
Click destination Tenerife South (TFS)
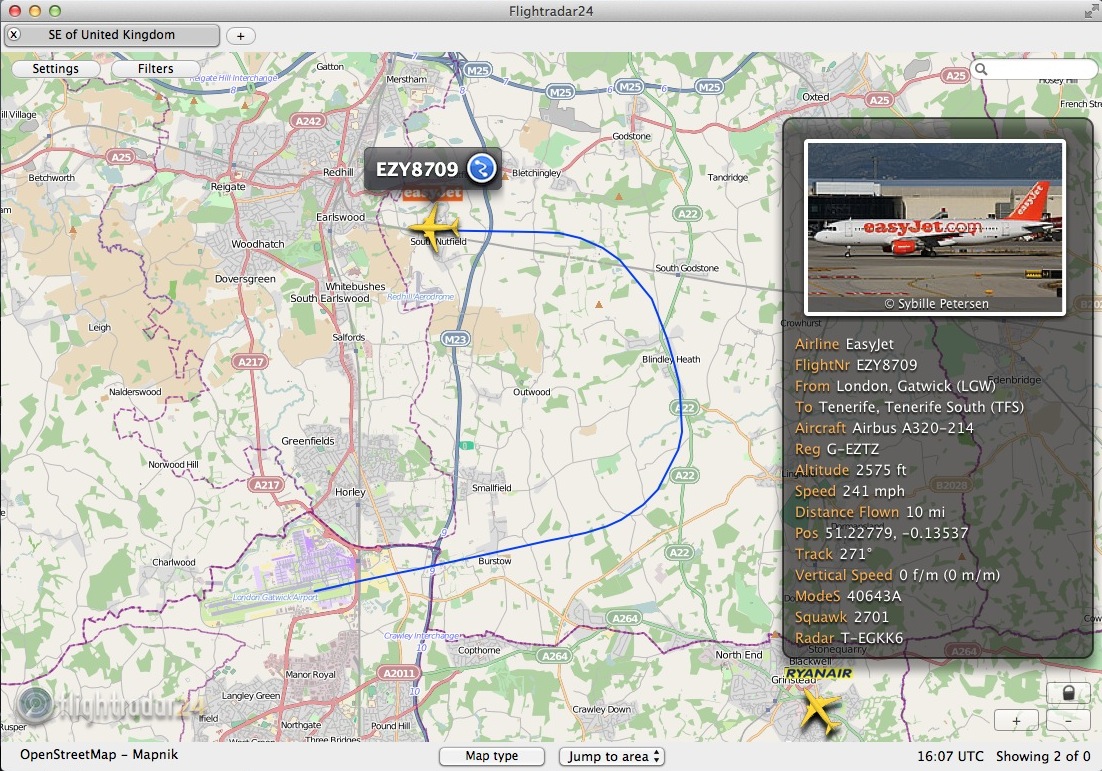pos(921,407)
